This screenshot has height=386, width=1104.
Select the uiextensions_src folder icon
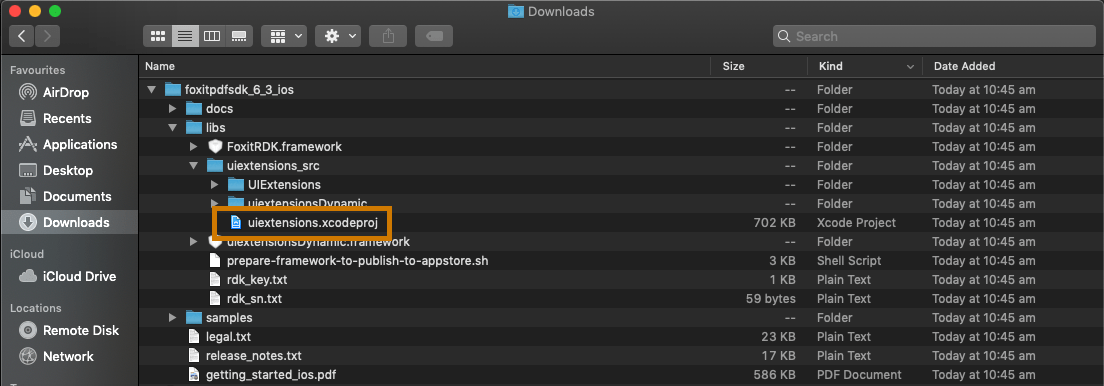click(215, 166)
